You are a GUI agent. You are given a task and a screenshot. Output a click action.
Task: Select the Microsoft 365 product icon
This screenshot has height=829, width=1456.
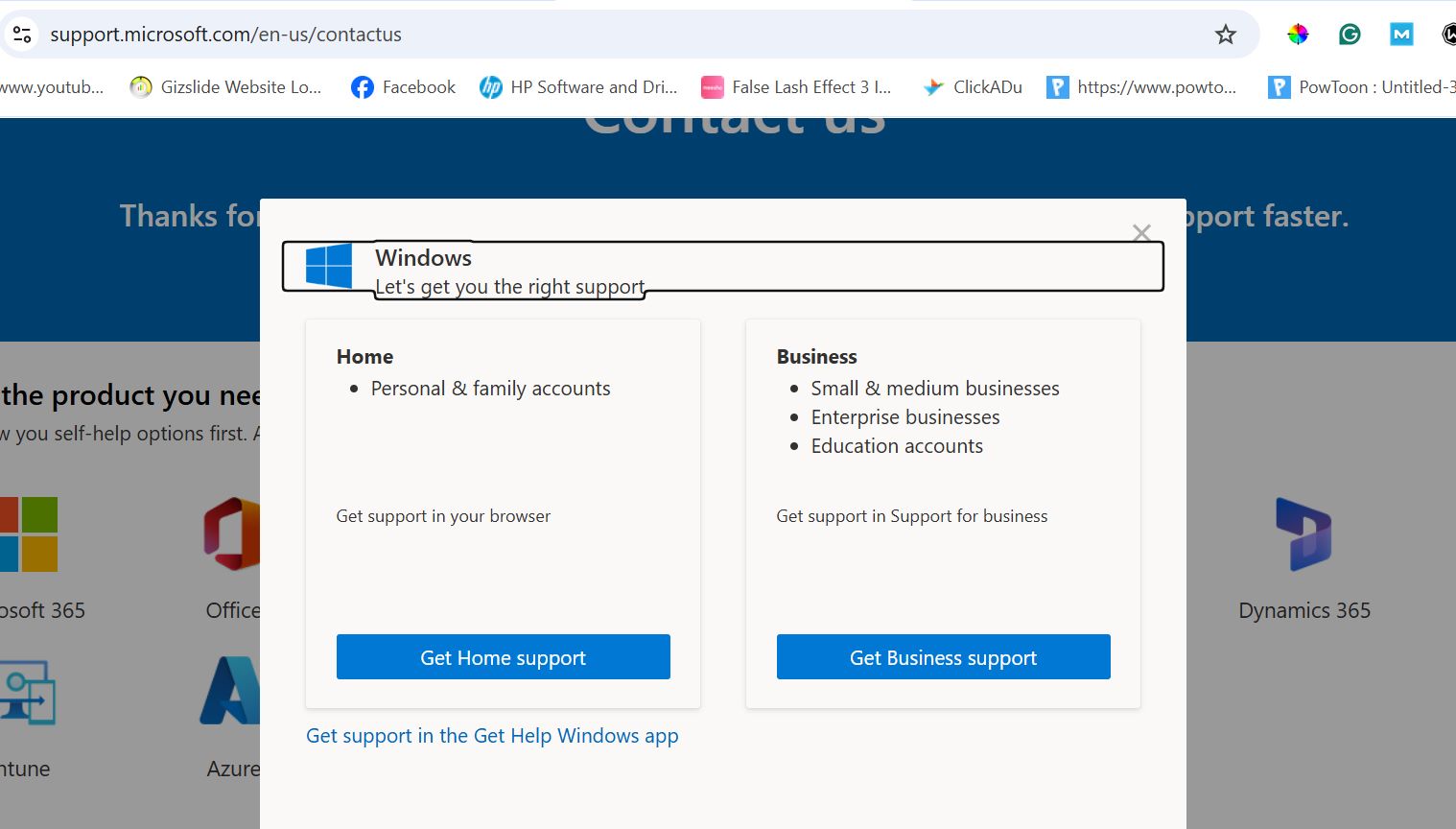click(29, 534)
